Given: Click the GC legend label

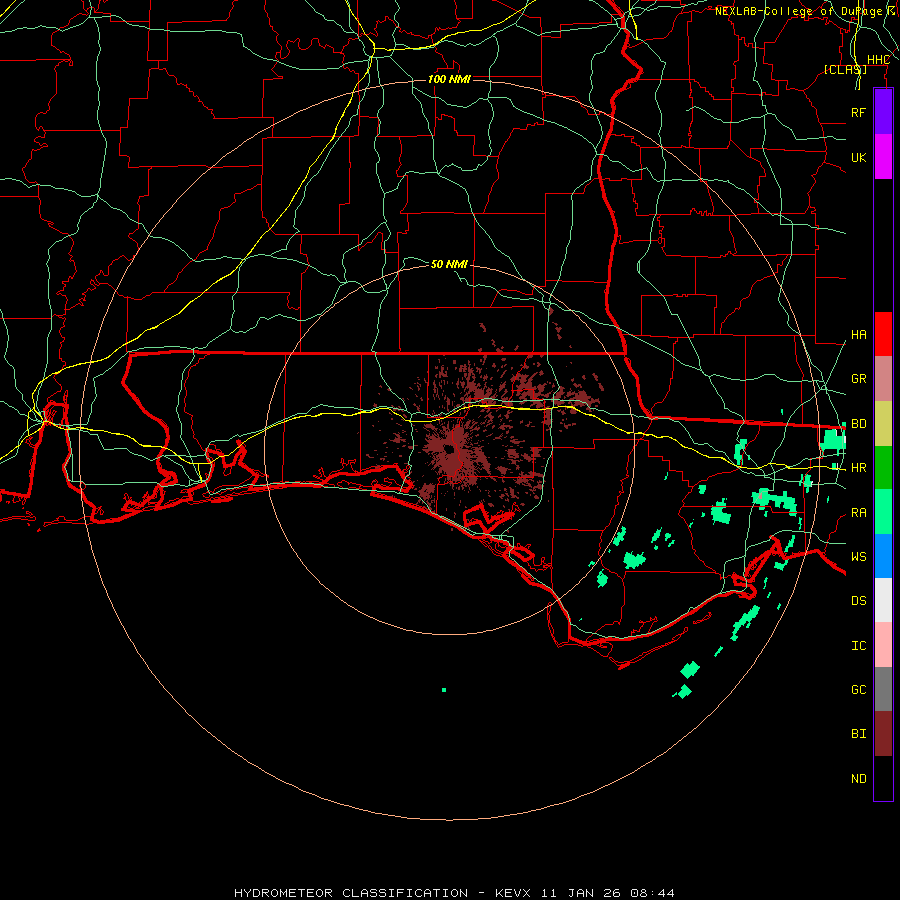Looking at the screenshot, I should point(858,690).
